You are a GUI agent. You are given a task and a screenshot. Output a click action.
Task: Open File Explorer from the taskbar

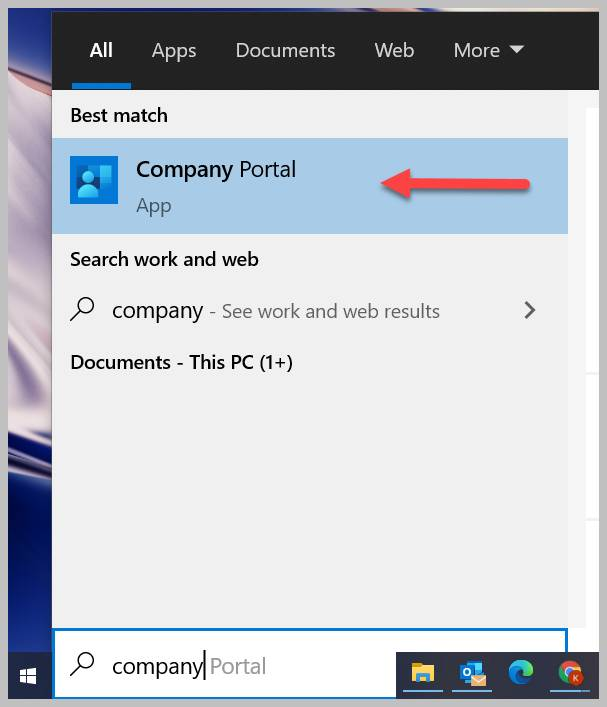point(423,674)
